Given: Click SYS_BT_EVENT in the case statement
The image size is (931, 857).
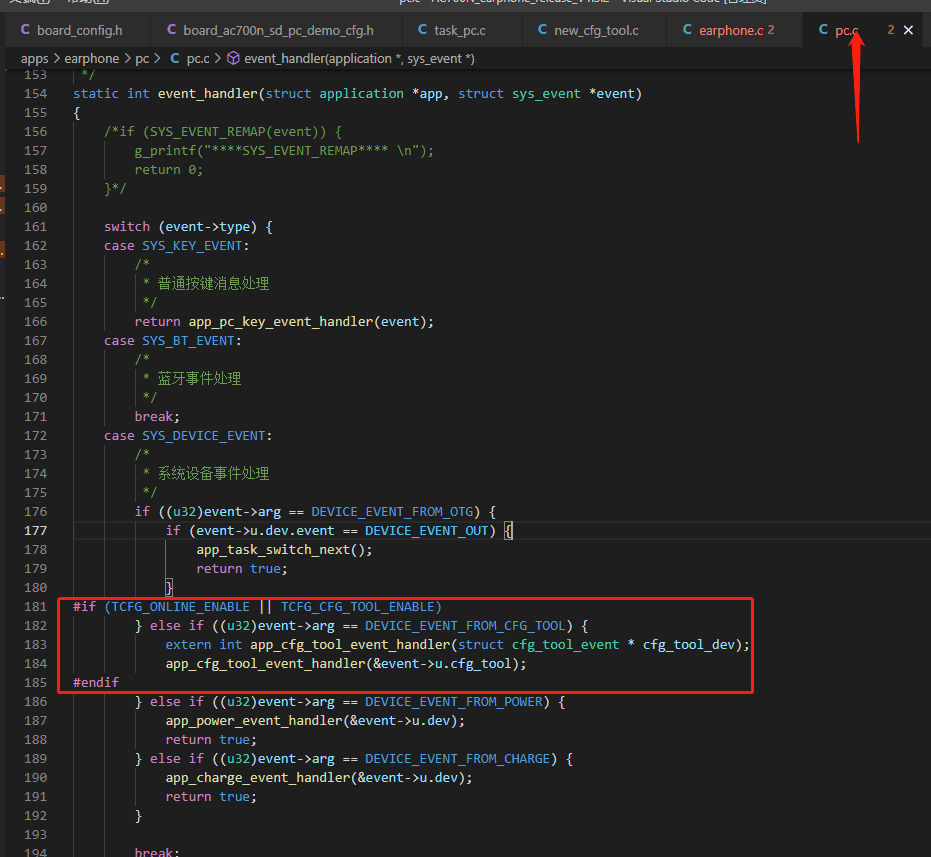Looking at the screenshot, I should click(188, 341).
